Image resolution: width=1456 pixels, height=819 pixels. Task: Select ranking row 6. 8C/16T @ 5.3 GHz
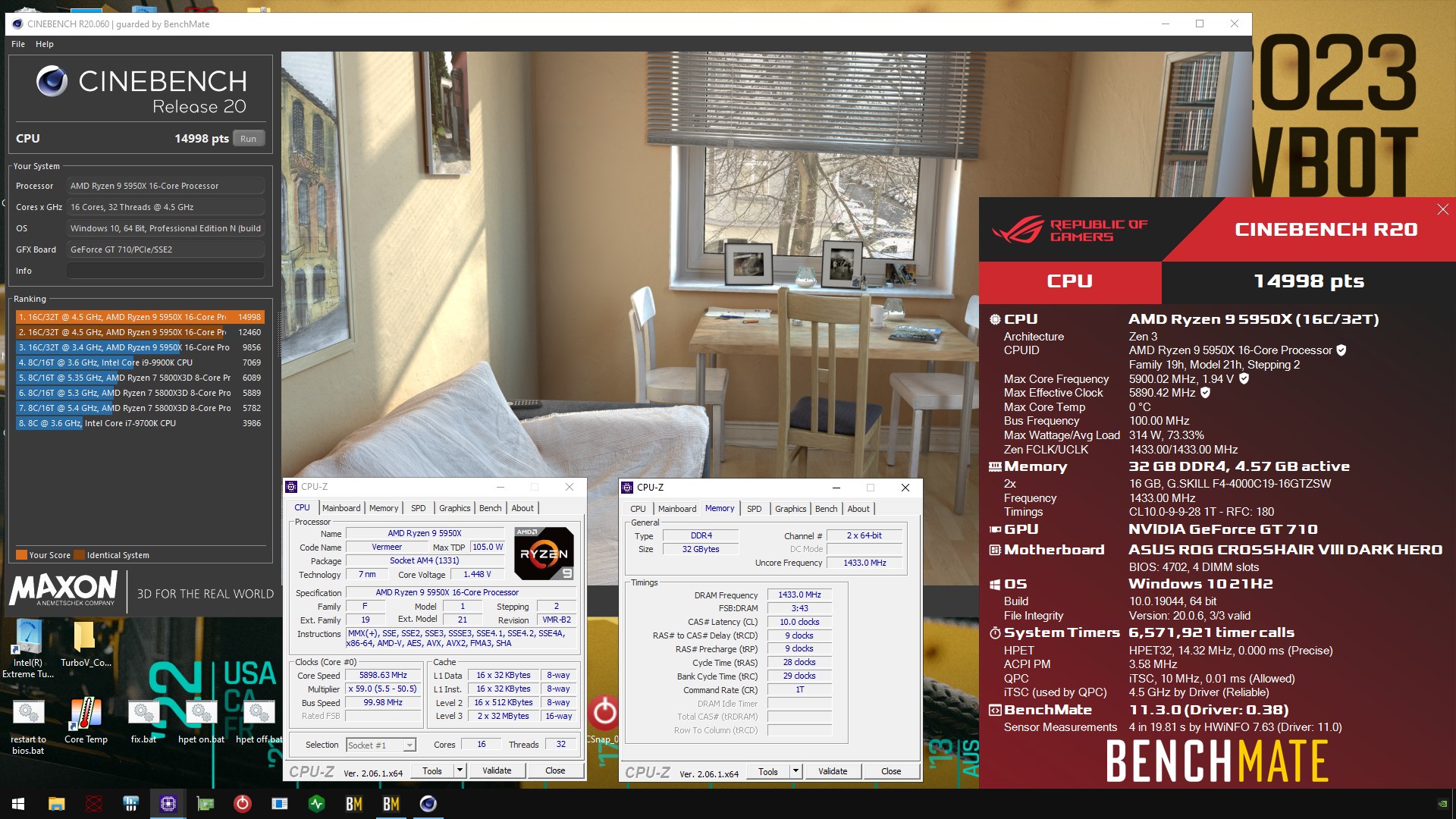(140, 393)
